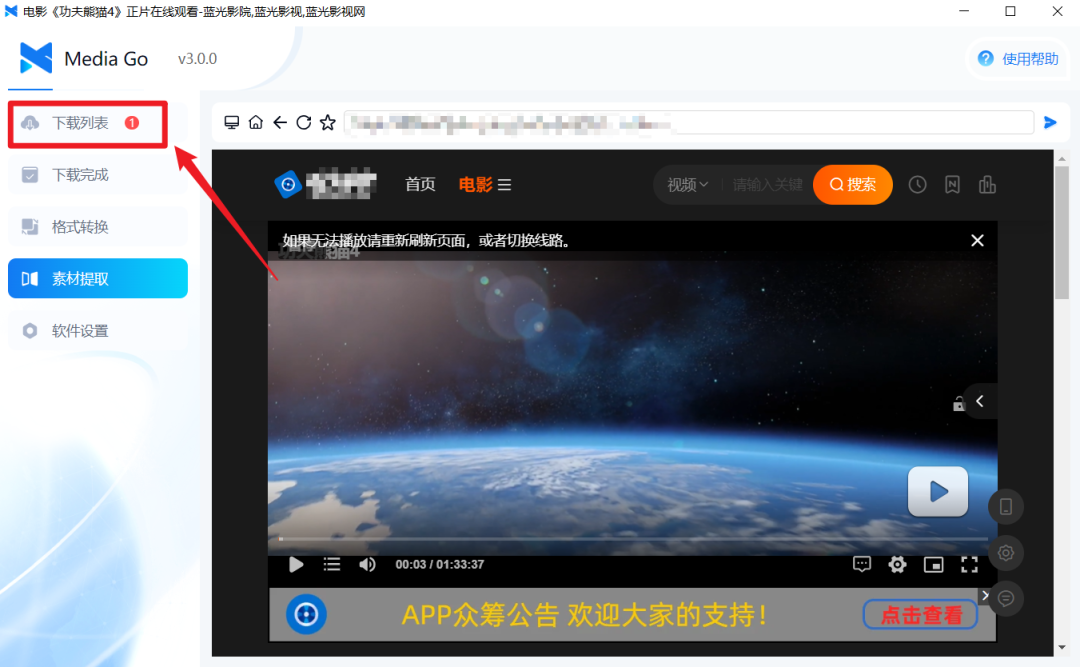Click the 点击查看 banner button
Viewport: 1080px width, 667px height.
pos(920,615)
